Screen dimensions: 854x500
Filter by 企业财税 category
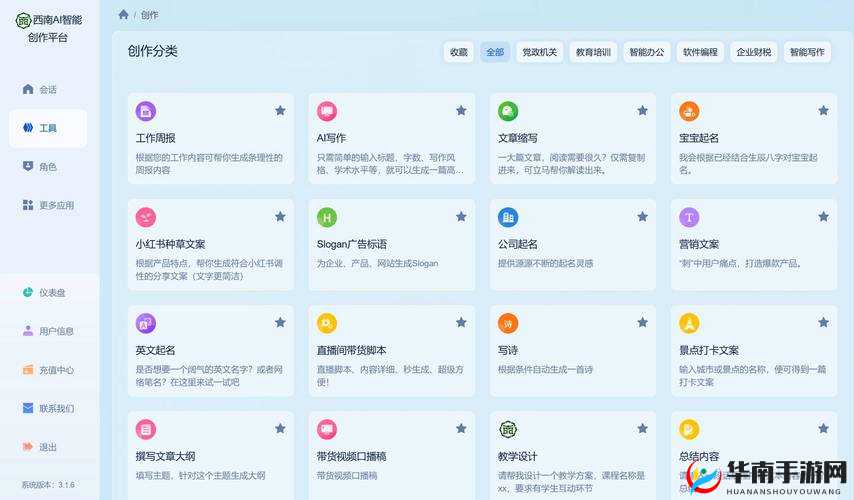[754, 52]
